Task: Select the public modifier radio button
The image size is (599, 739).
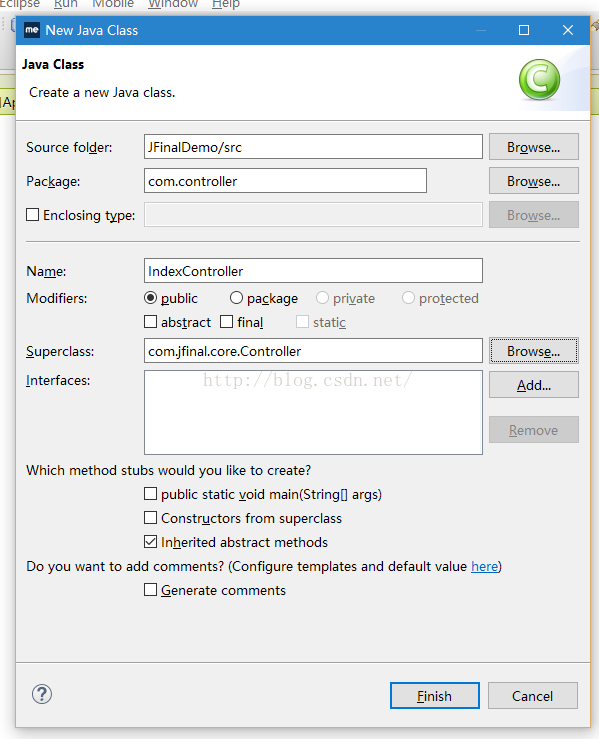Action: click(150, 298)
